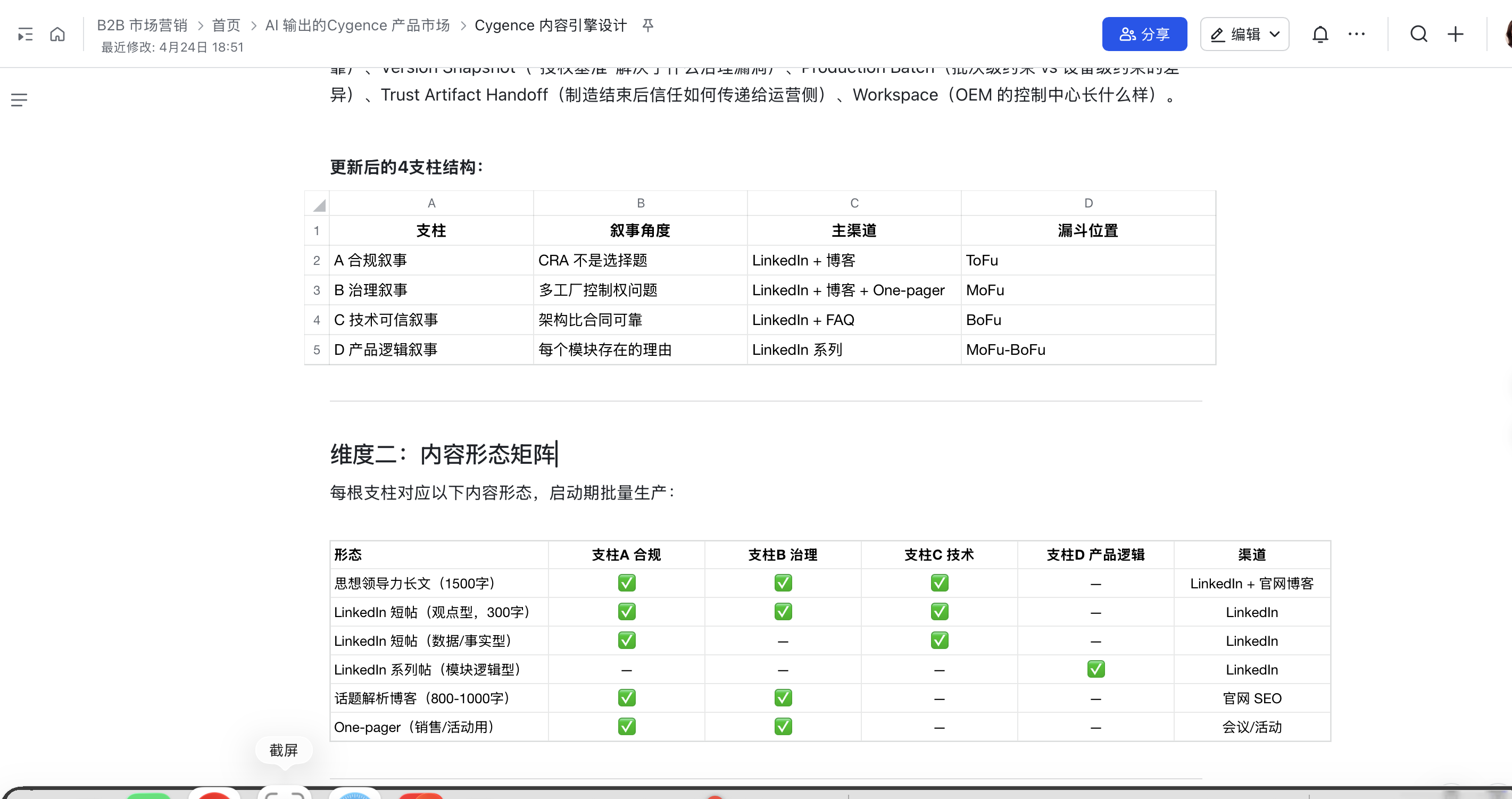Select row 1 header in sheet
Screen dimensions: 1512x799
[x=317, y=231]
